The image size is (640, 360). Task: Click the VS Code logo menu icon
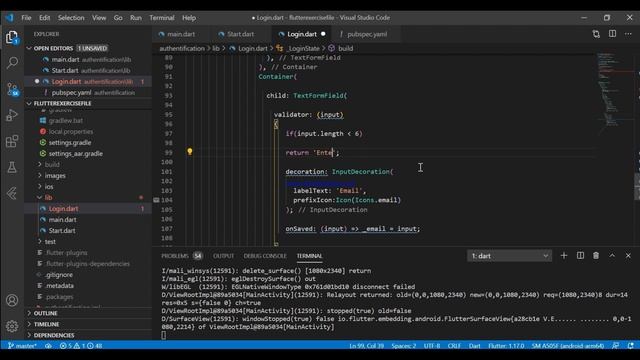[9, 18]
